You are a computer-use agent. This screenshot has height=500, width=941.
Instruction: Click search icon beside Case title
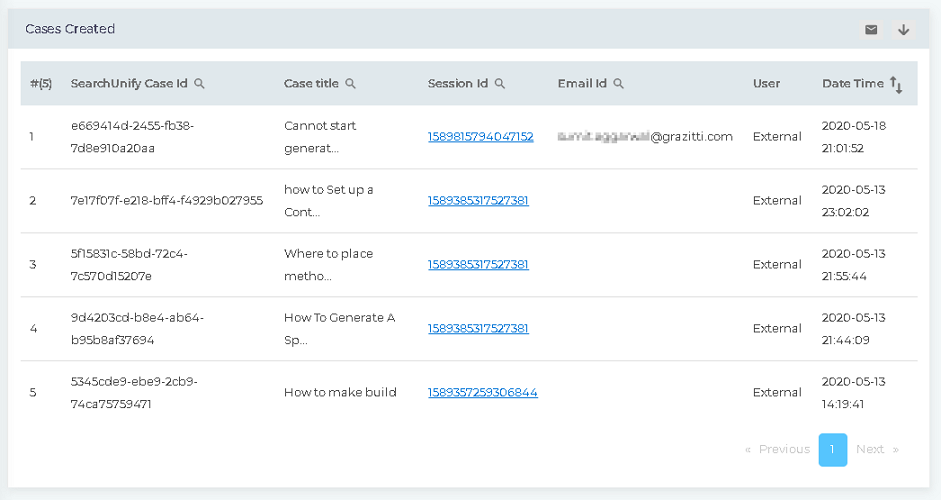coord(350,84)
